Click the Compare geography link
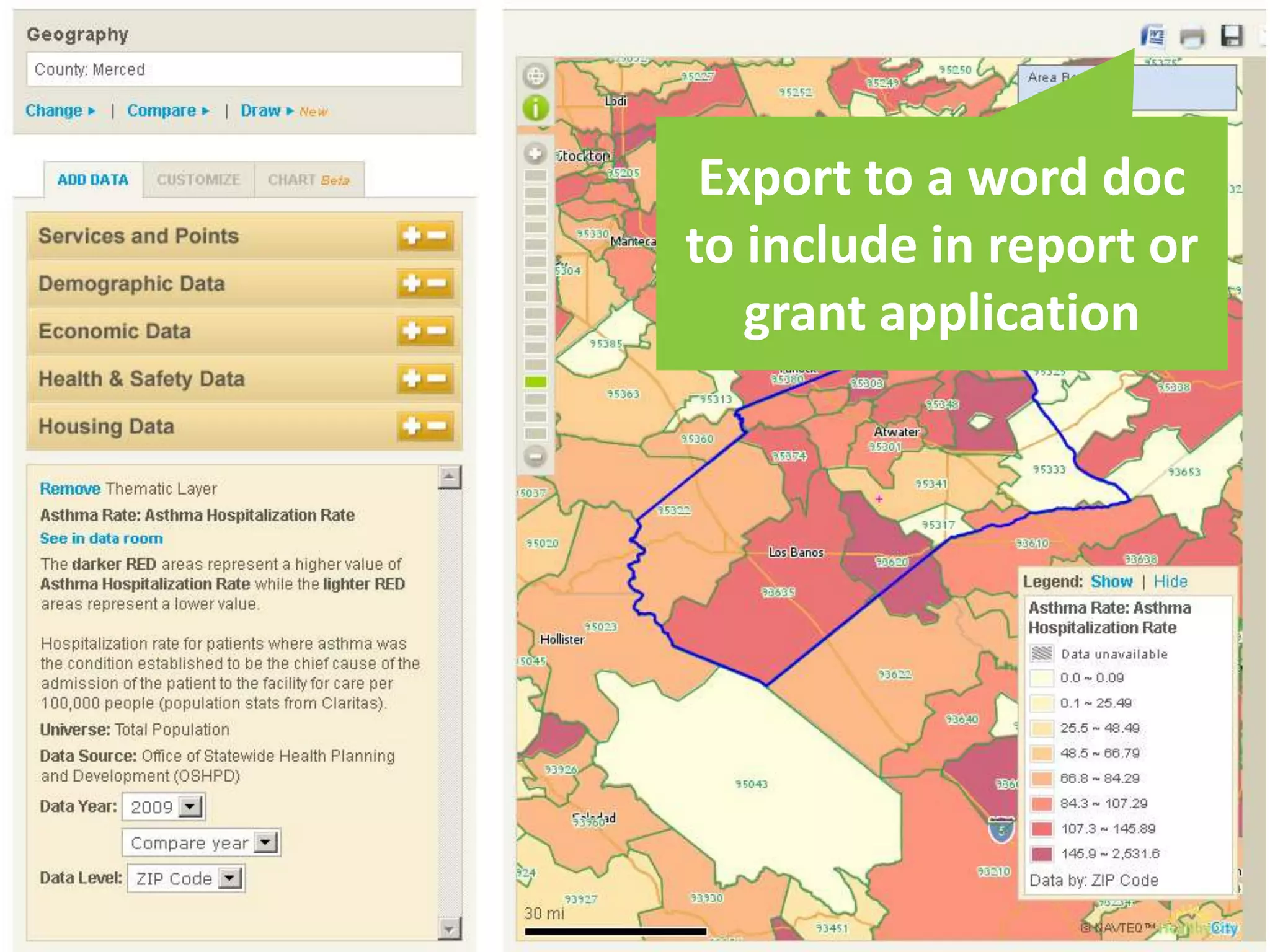The height and width of the screenshot is (952, 1270). point(169,110)
